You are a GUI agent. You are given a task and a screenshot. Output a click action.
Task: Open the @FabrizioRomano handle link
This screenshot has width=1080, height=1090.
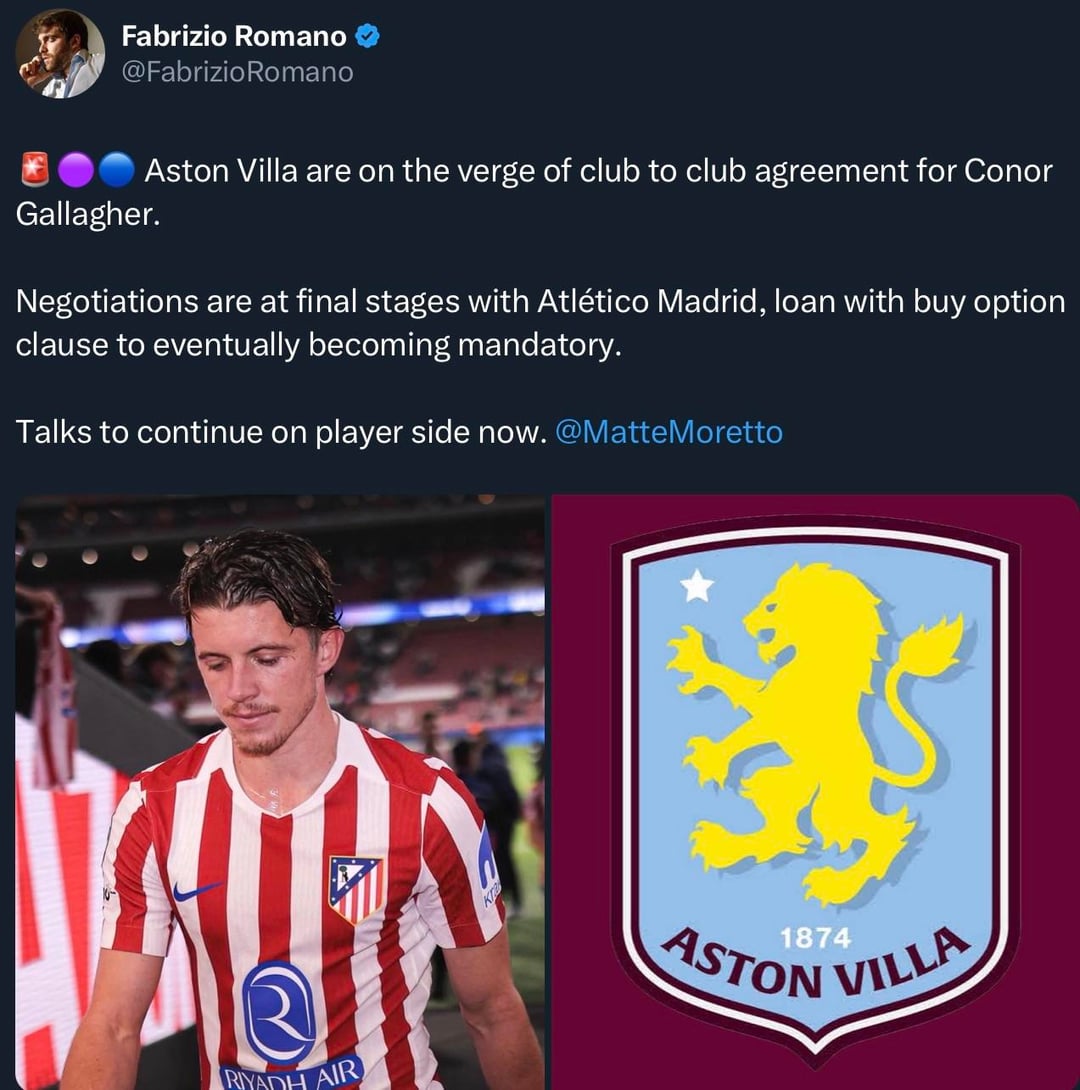pyautogui.click(x=237, y=72)
